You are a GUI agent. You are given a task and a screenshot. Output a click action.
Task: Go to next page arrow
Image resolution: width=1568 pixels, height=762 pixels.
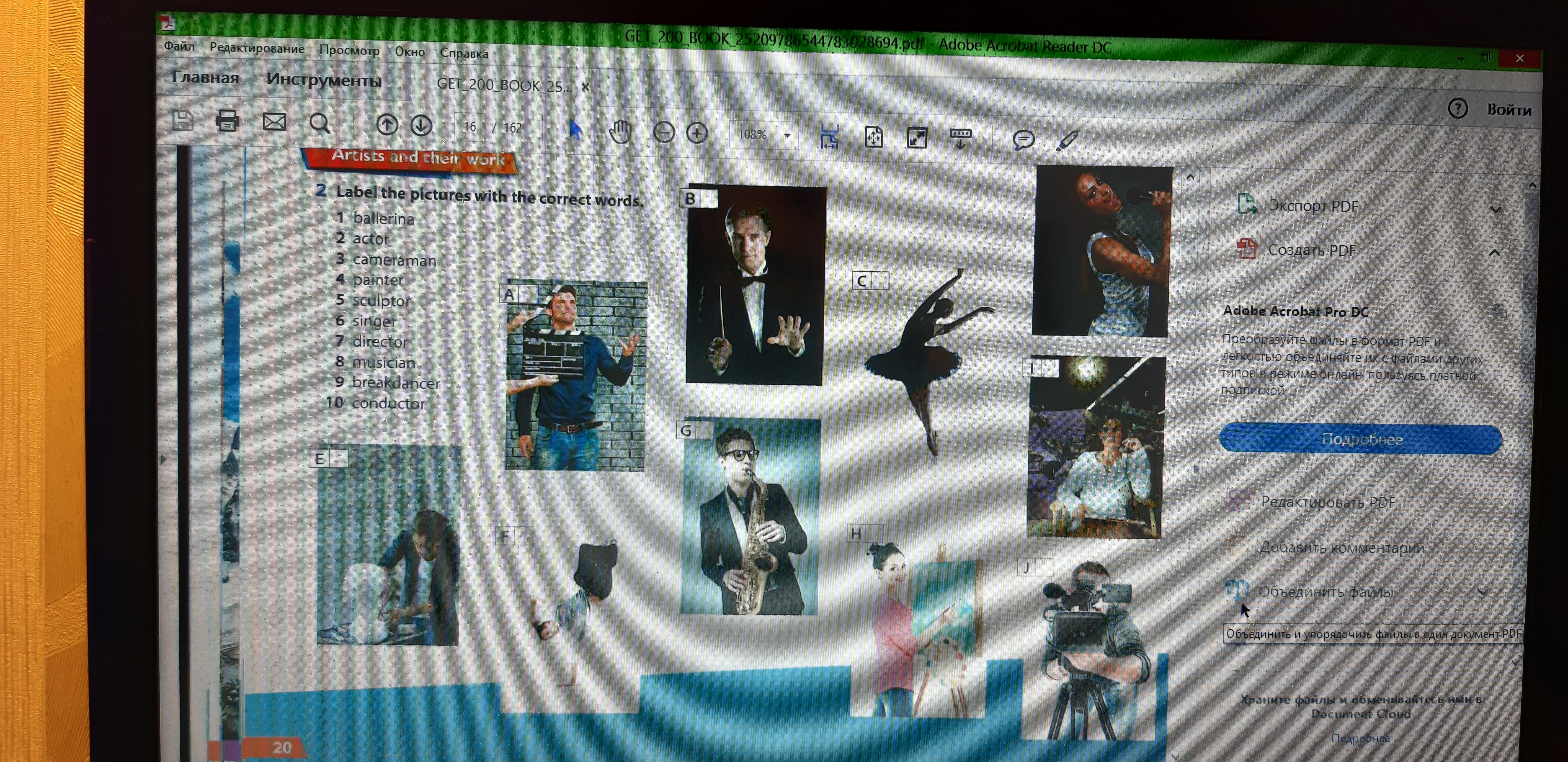point(421,126)
